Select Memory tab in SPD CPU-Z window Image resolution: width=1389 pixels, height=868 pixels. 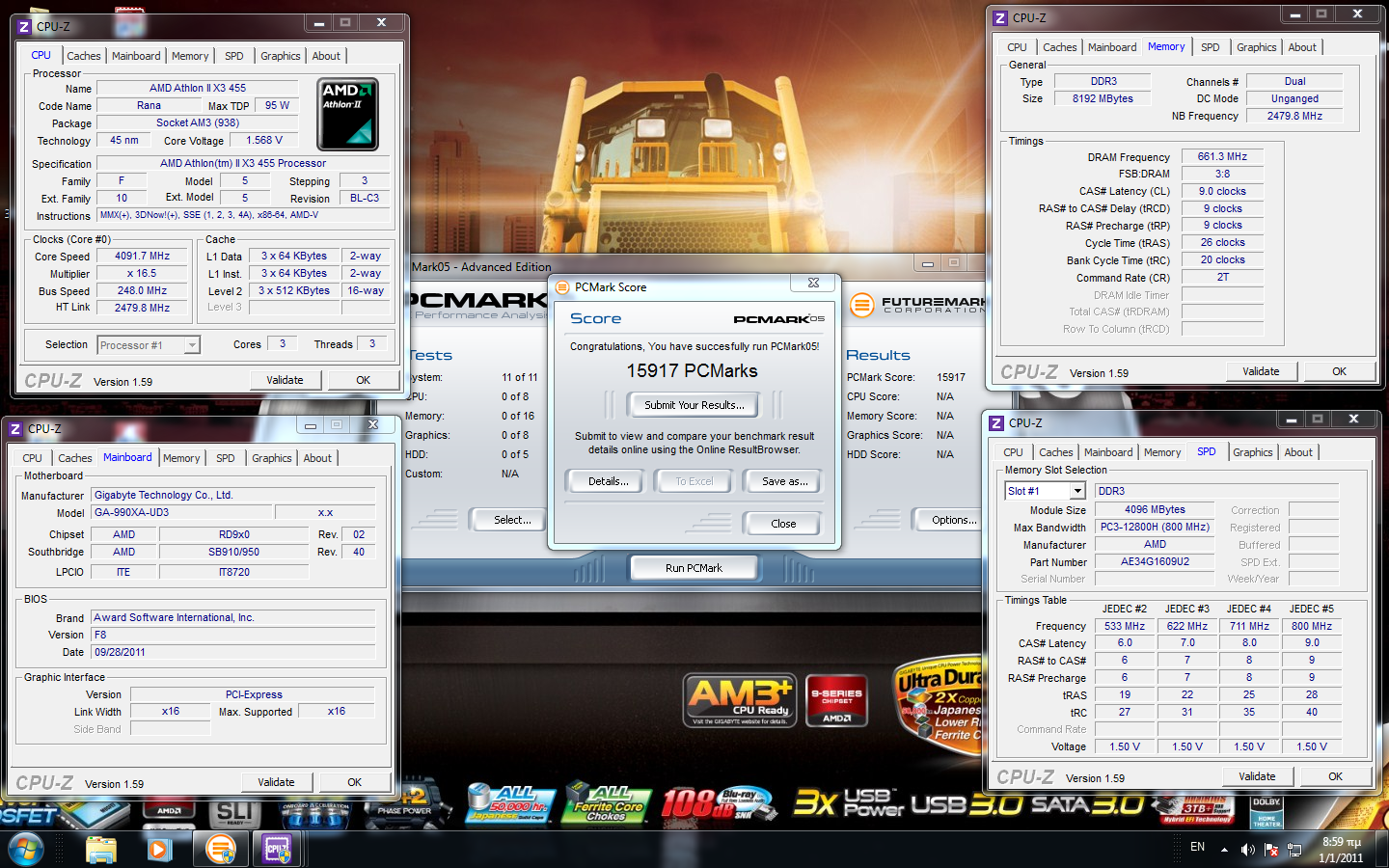pyautogui.click(x=1162, y=452)
